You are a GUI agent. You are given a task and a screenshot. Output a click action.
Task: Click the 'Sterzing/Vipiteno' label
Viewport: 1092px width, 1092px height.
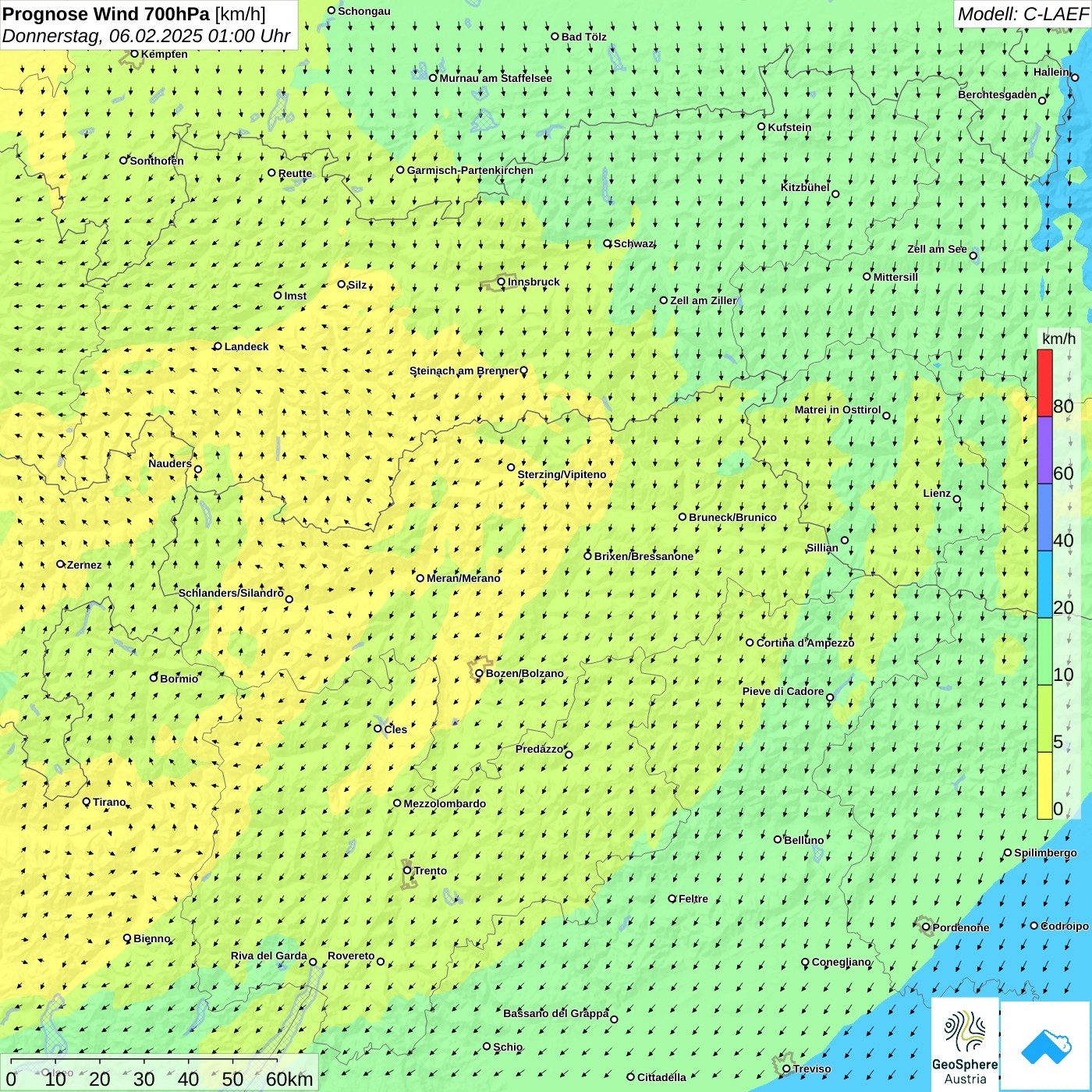562,474
